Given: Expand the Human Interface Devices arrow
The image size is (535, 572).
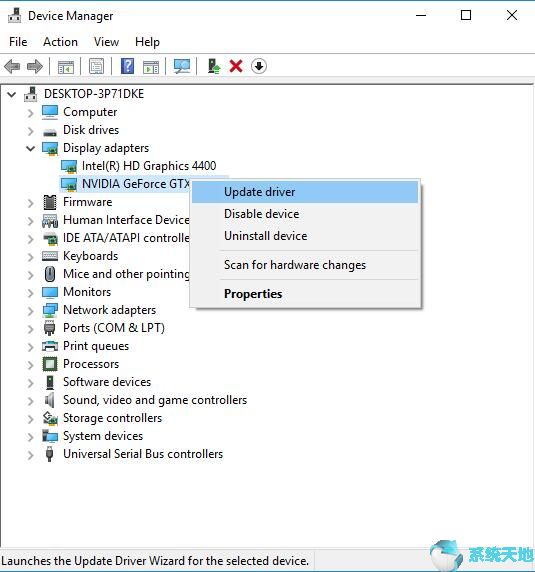Looking at the screenshot, I should (31, 221).
